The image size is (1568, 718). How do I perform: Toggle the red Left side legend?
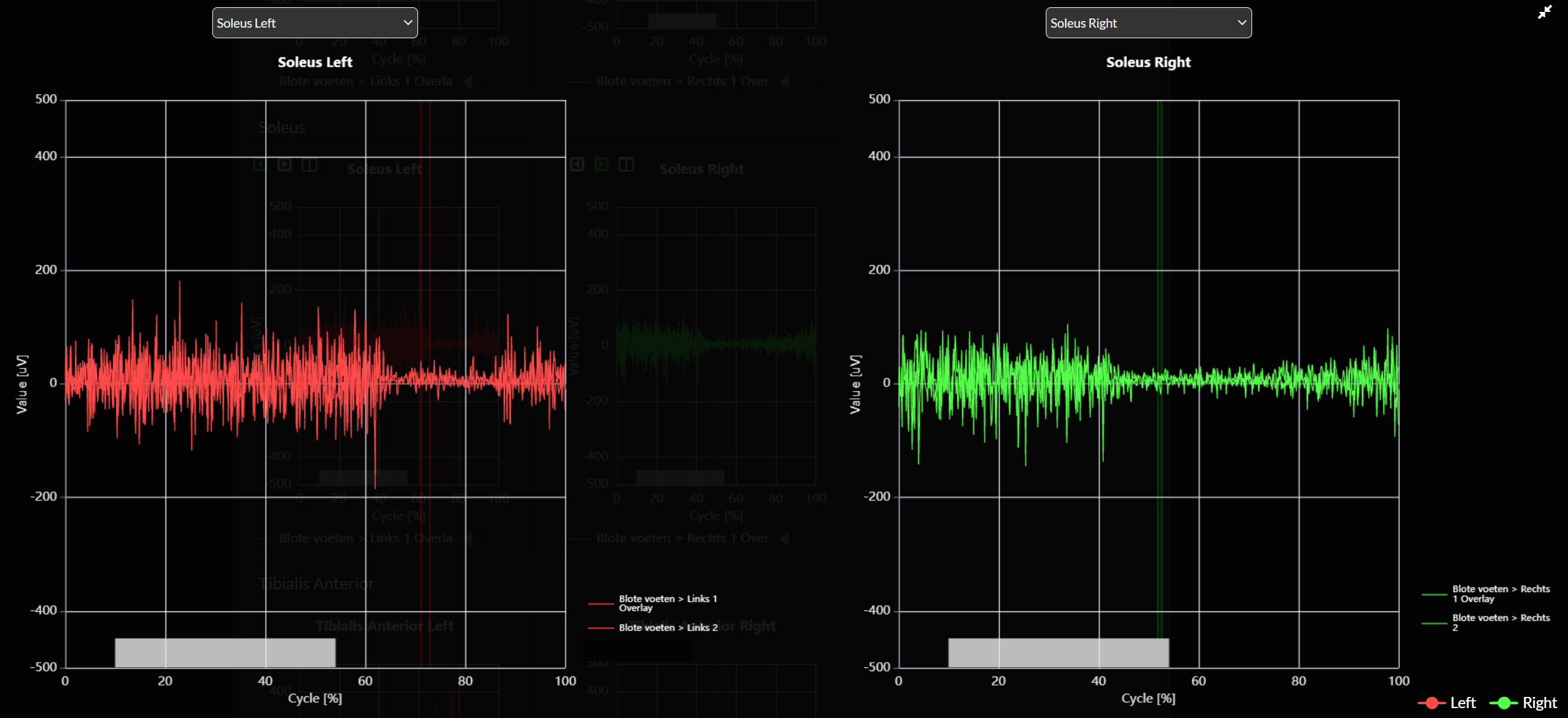pos(1447,703)
